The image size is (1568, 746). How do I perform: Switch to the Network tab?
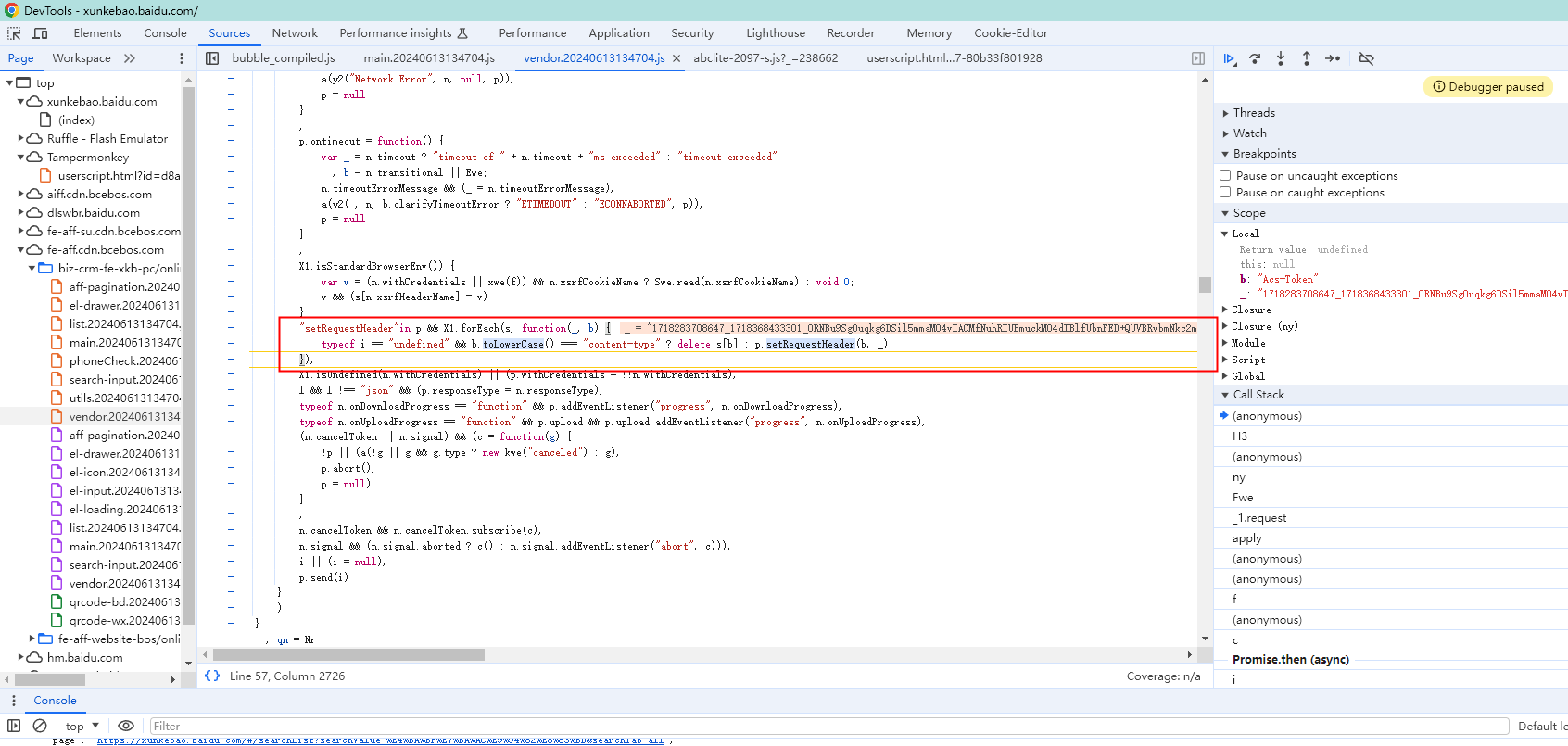tap(295, 33)
